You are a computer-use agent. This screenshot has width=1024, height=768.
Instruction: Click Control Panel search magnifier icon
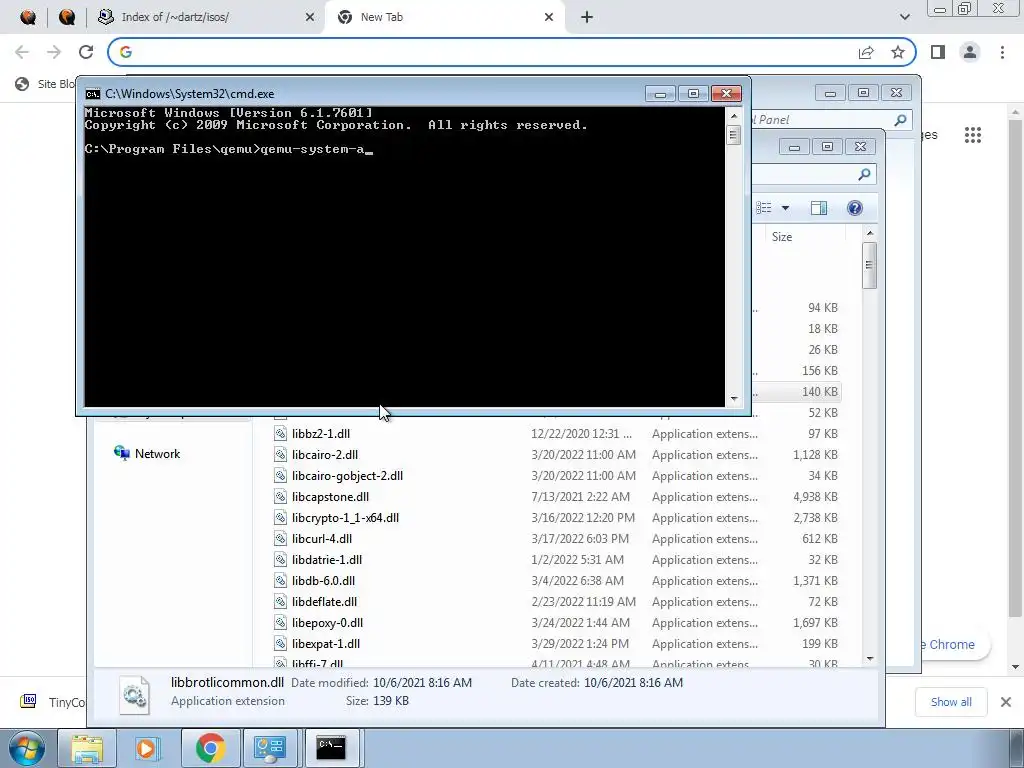[900, 120]
